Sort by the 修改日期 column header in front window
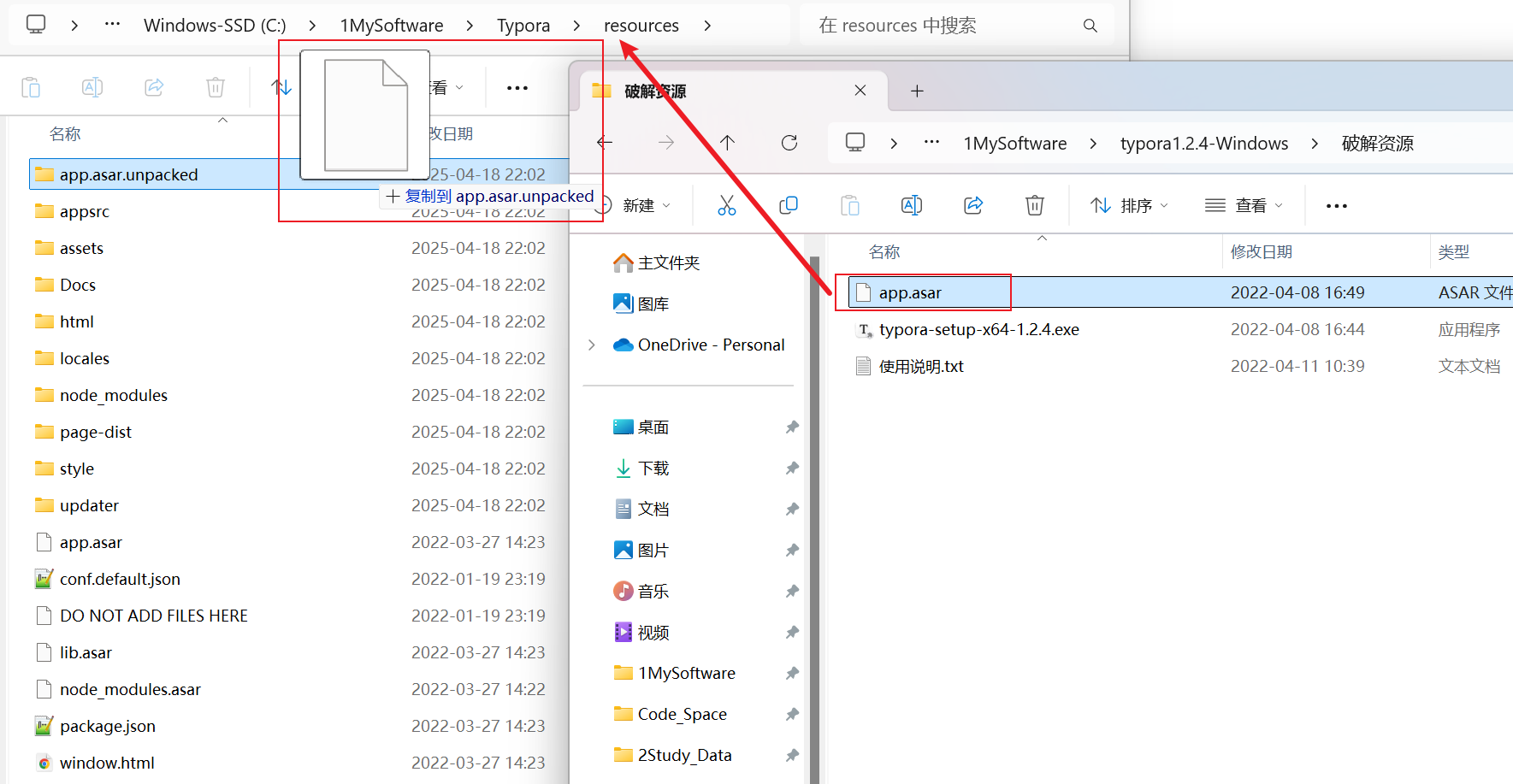This screenshot has height=784, width=1513. 1262,252
